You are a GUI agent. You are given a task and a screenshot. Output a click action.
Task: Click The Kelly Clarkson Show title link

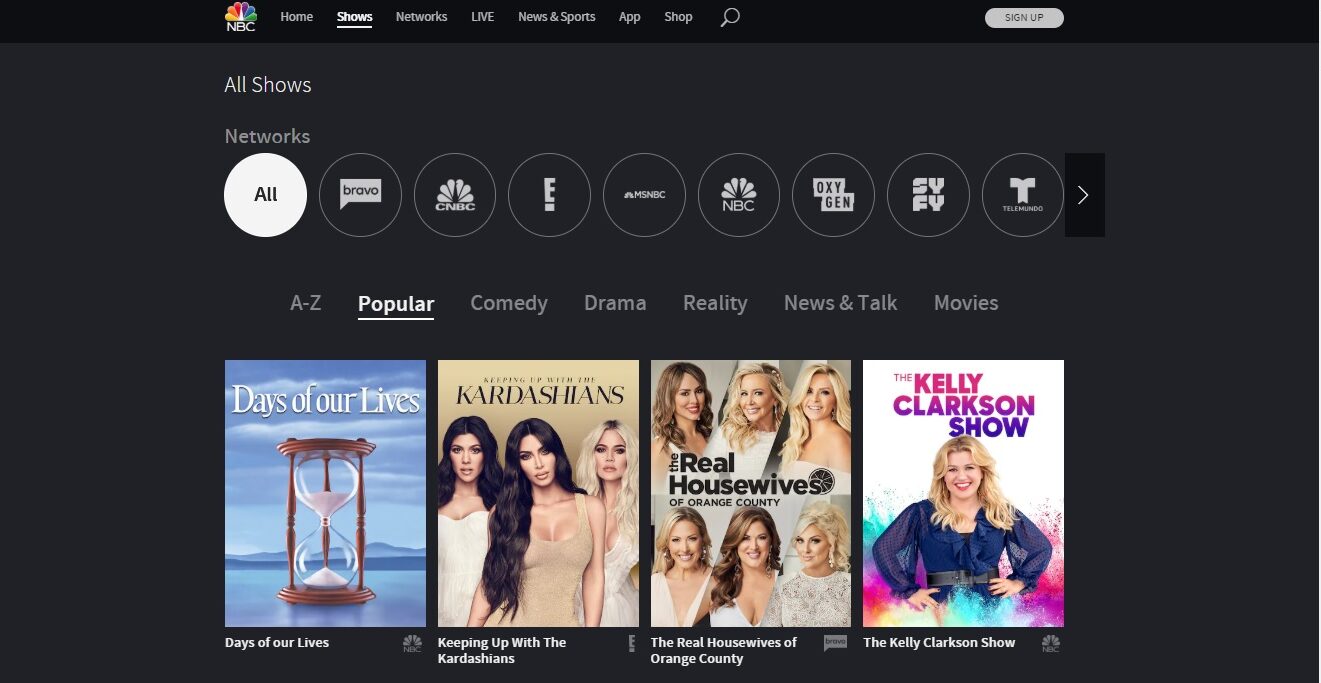click(x=939, y=643)
